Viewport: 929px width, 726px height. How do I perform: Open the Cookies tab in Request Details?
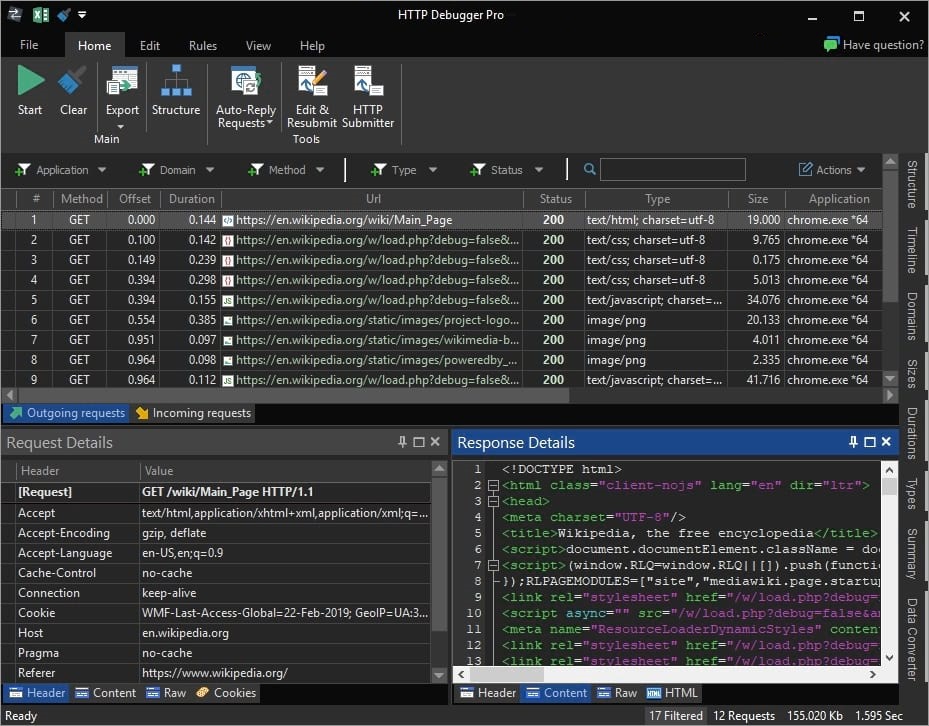point(226,693)
